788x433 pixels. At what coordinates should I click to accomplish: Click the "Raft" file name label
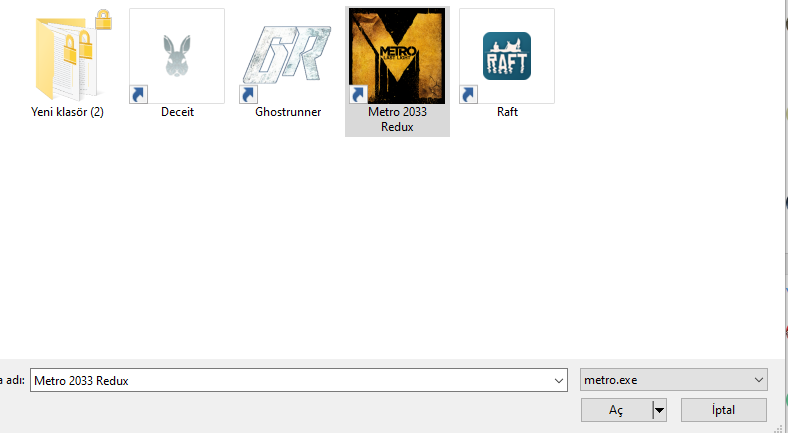(507, 112)
